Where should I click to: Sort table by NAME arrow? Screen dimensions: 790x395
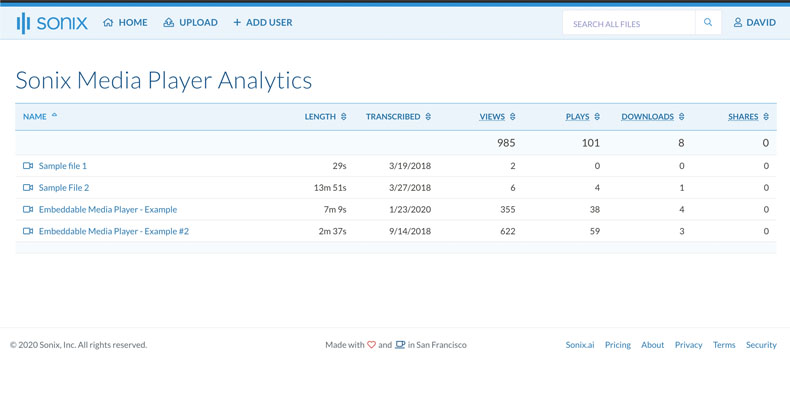(x=54, y=115)
